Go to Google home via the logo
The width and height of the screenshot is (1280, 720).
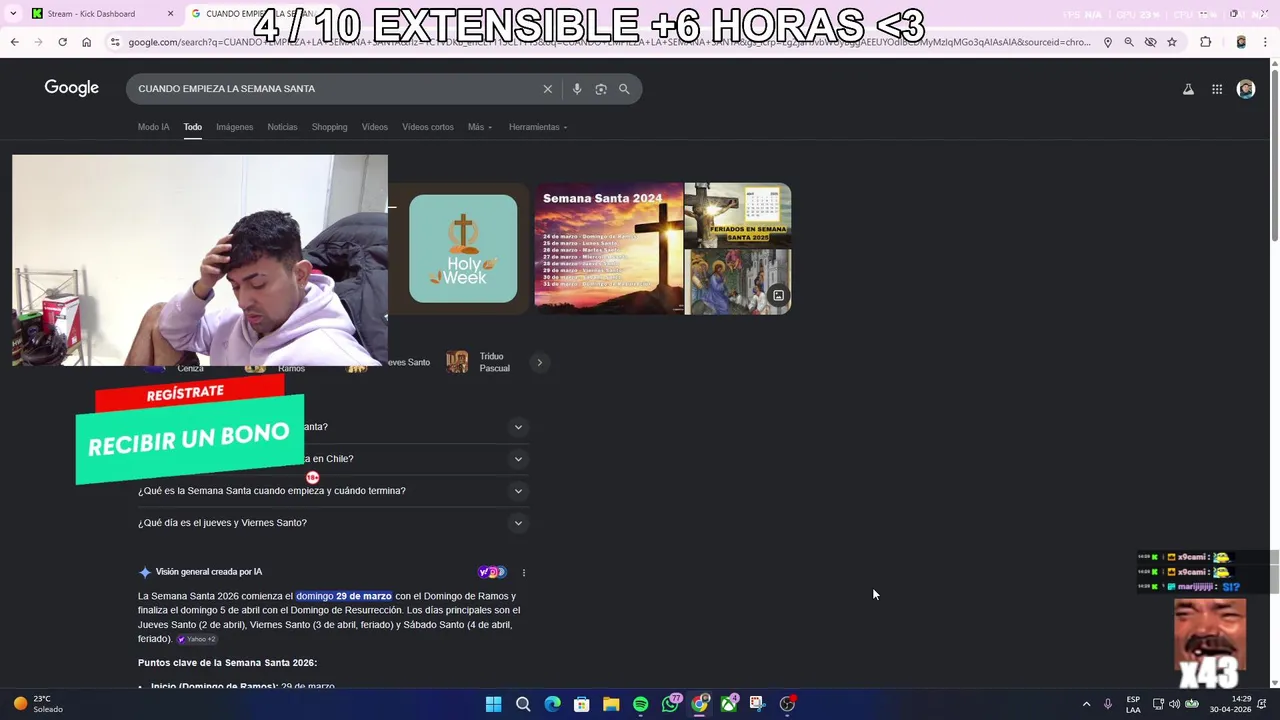point(71,88)
